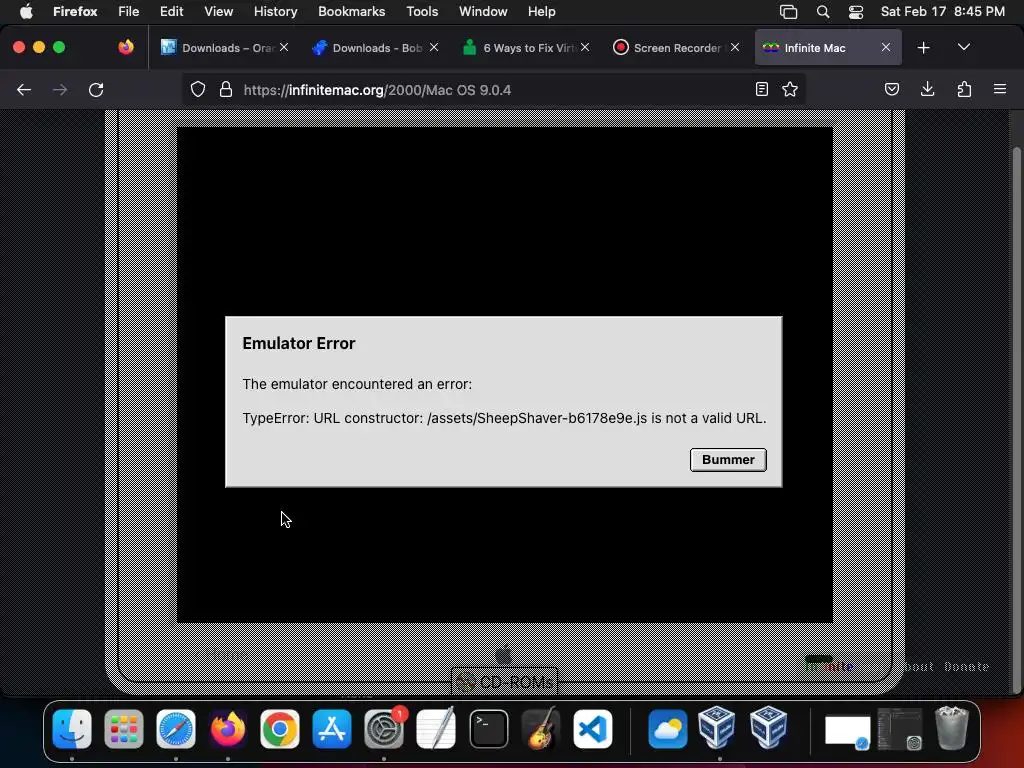The width and height of the screenshot is (1024, 768).
Task: Close the 6 Ways to Fix tab
Action: (584, 47)
